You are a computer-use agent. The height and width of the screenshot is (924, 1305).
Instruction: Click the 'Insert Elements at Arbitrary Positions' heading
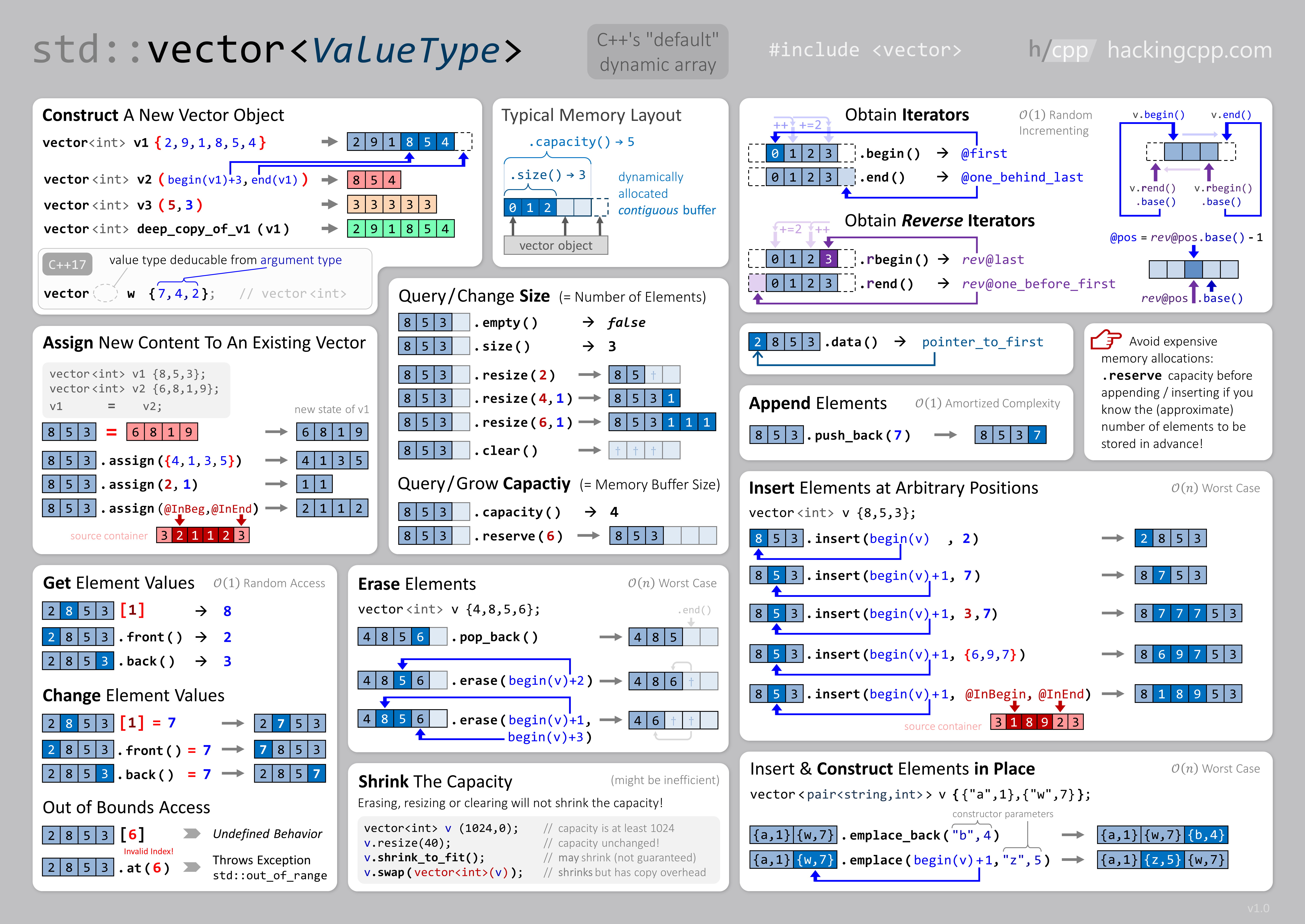pyautogui.click(x=893, y=488)
